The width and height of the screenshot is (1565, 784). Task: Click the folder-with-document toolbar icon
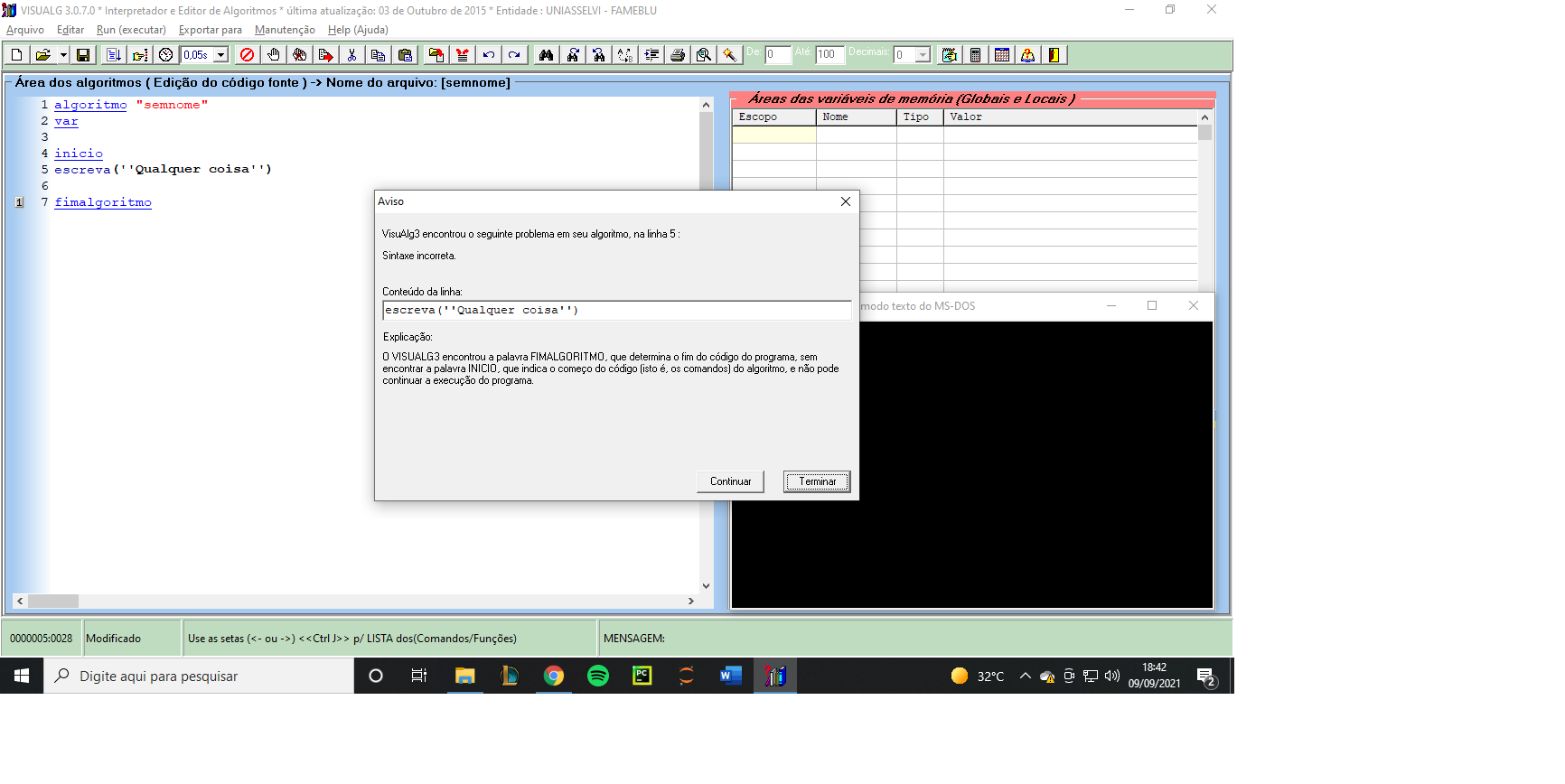point(436,55)
